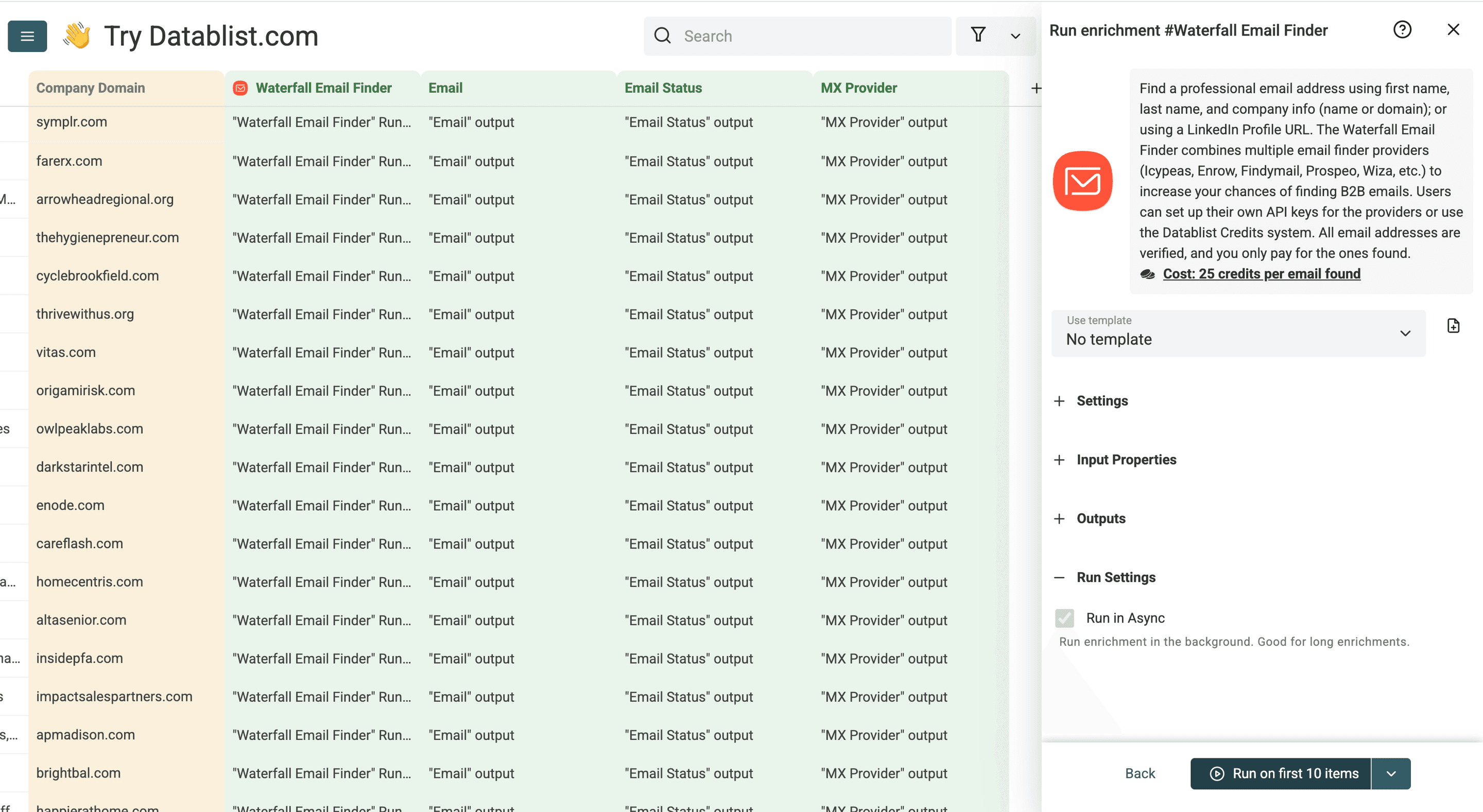This screenshot has width=1483, height=812.
Task: Select the symplr.com cell
Action: [x=126, y=122]
